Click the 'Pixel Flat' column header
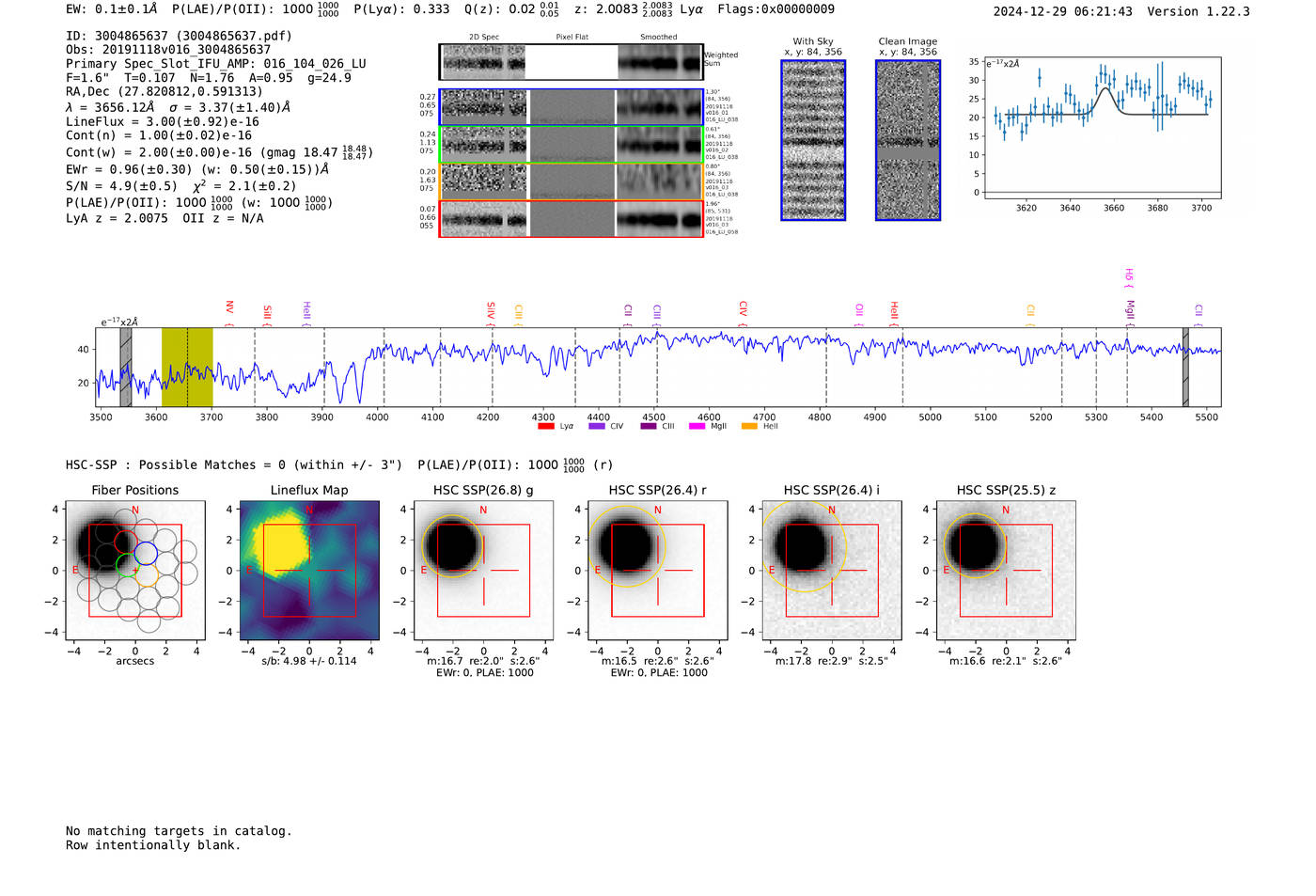Viewport: 1316px width, 896px height. coord(572,38)
